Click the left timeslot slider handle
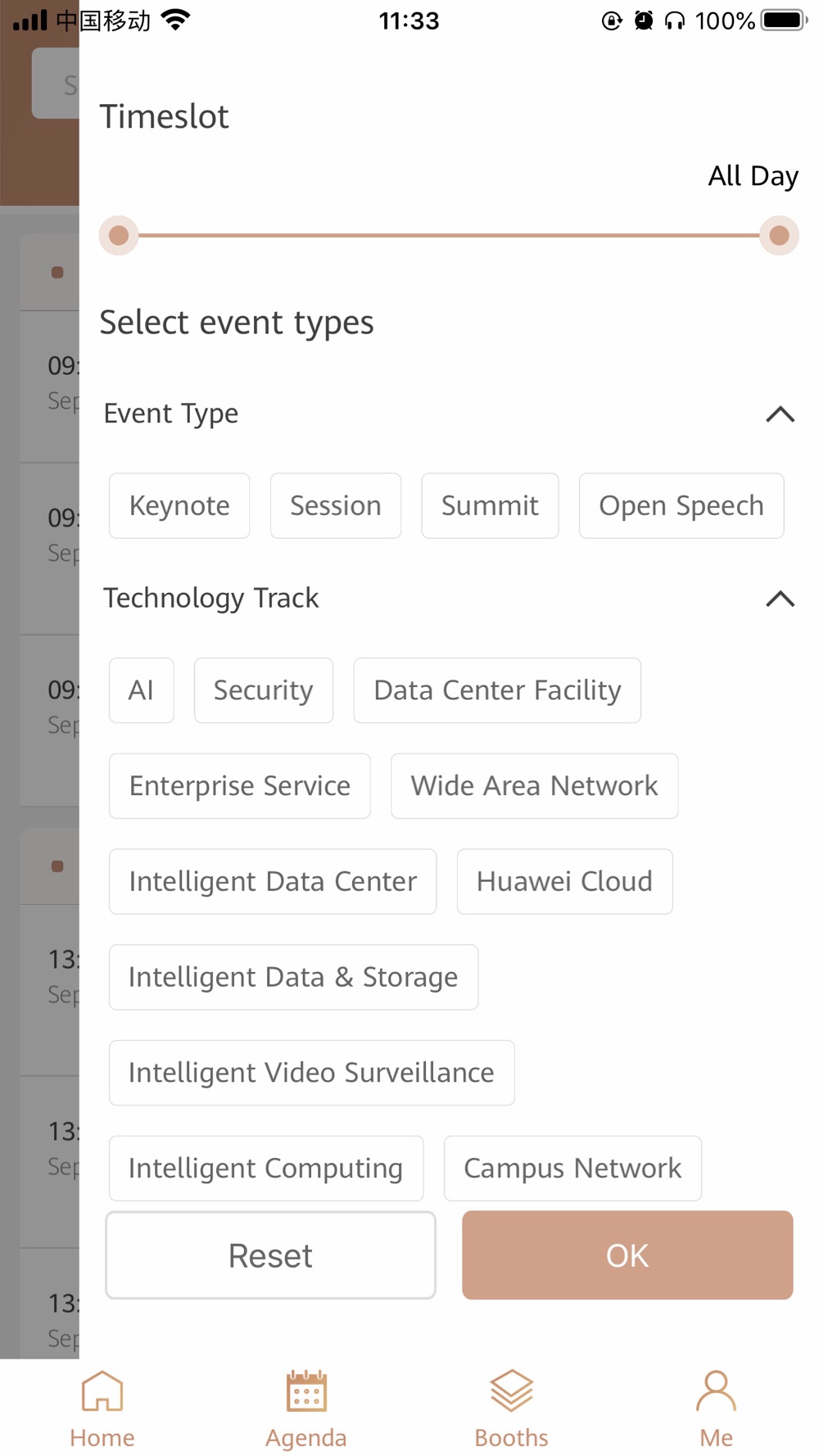Image resolution: width=819 pixels, height=1456 pixels. [119, 236]
